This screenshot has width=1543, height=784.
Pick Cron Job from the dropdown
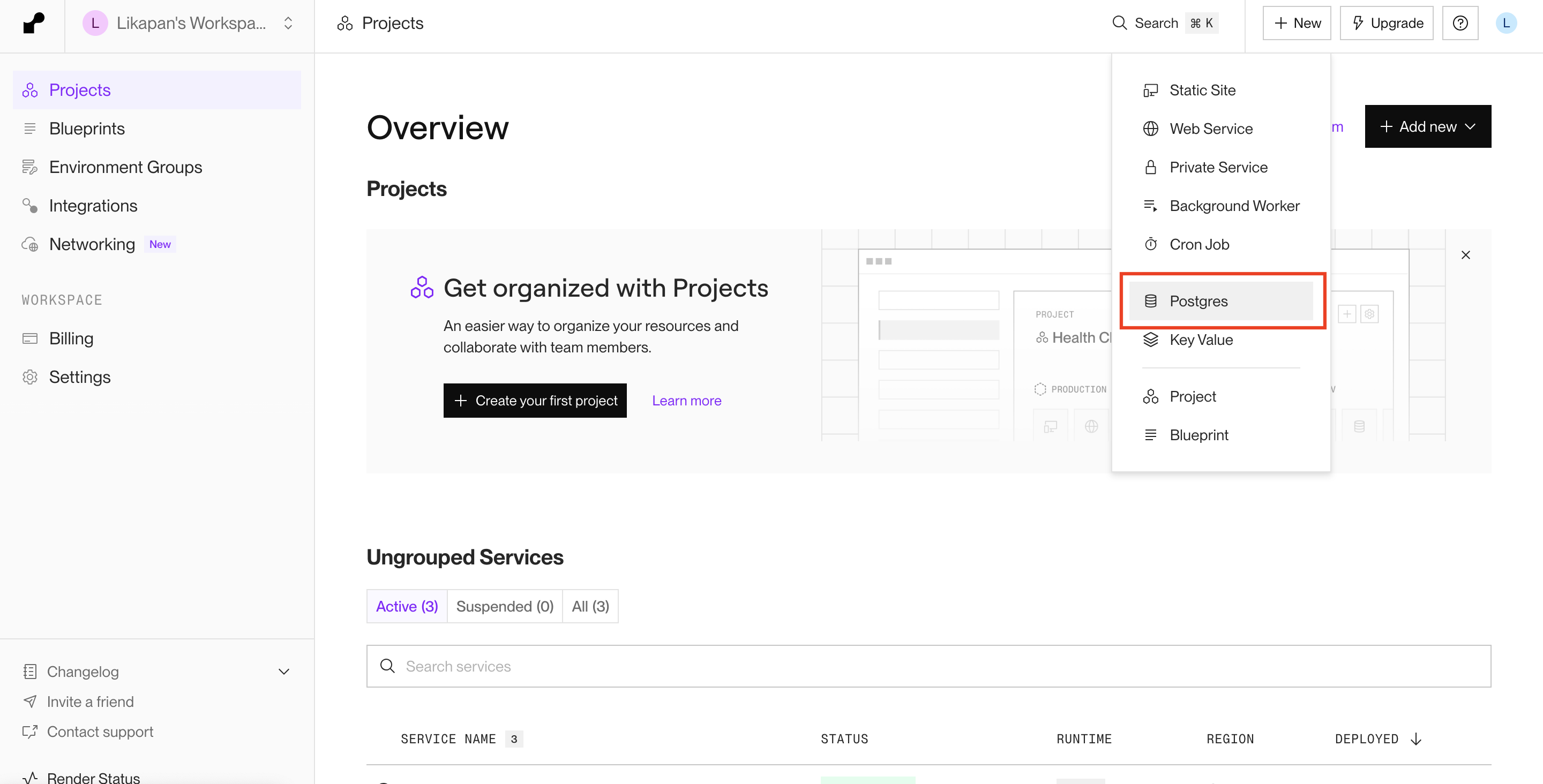(1199, 244)
